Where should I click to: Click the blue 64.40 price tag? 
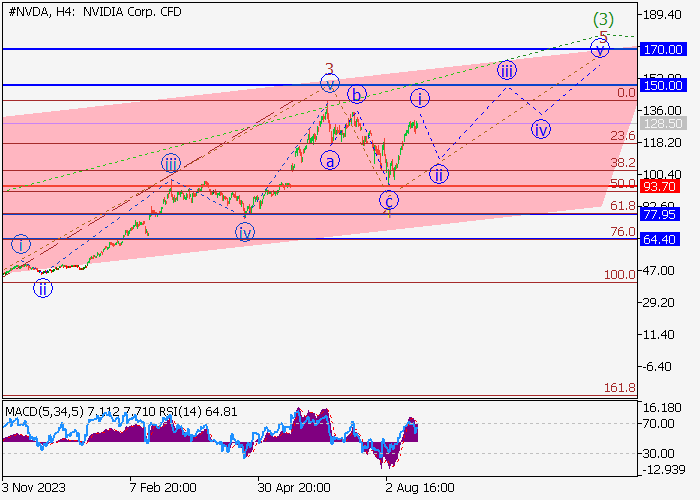point(659,239)
